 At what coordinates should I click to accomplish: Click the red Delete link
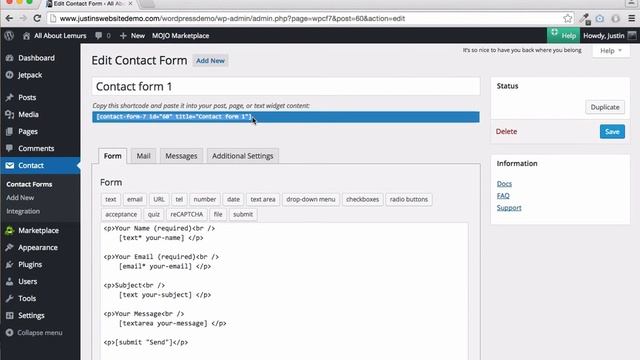point(506,131)
